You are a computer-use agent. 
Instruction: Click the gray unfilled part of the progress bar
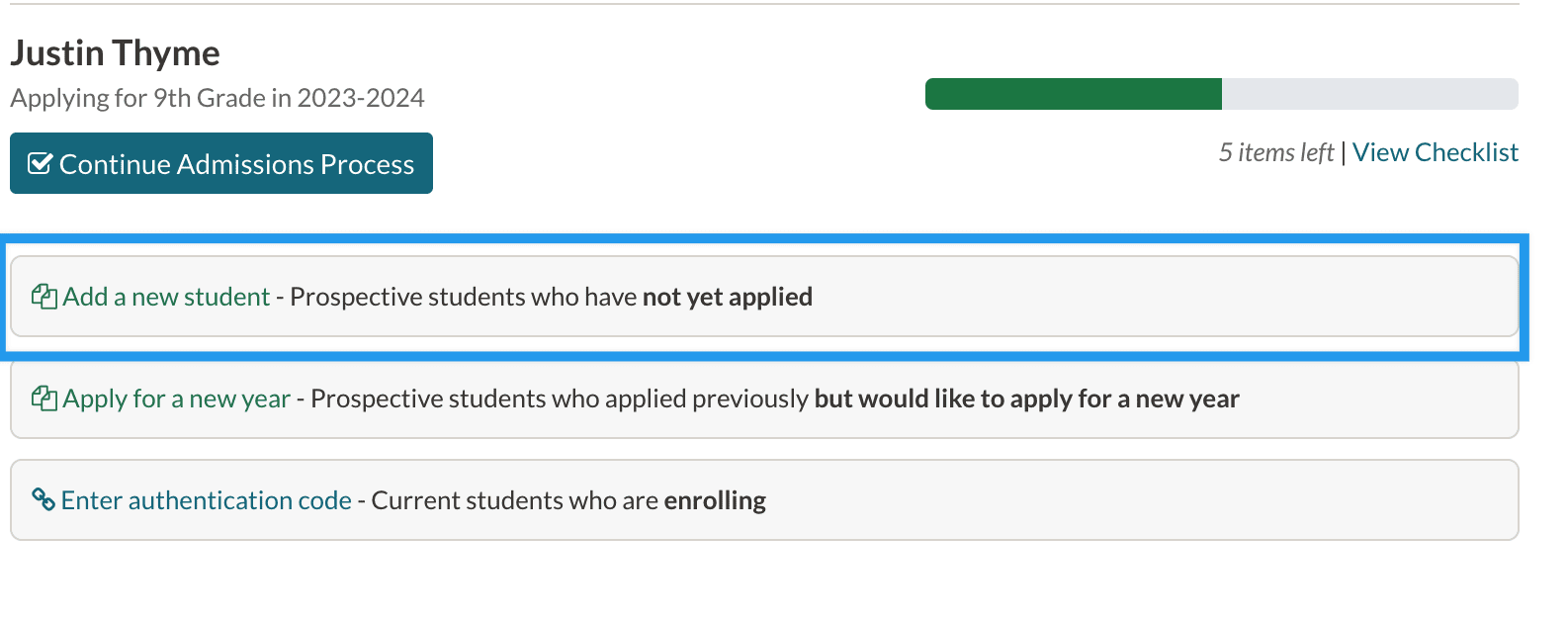click(x=1369, y=94)
